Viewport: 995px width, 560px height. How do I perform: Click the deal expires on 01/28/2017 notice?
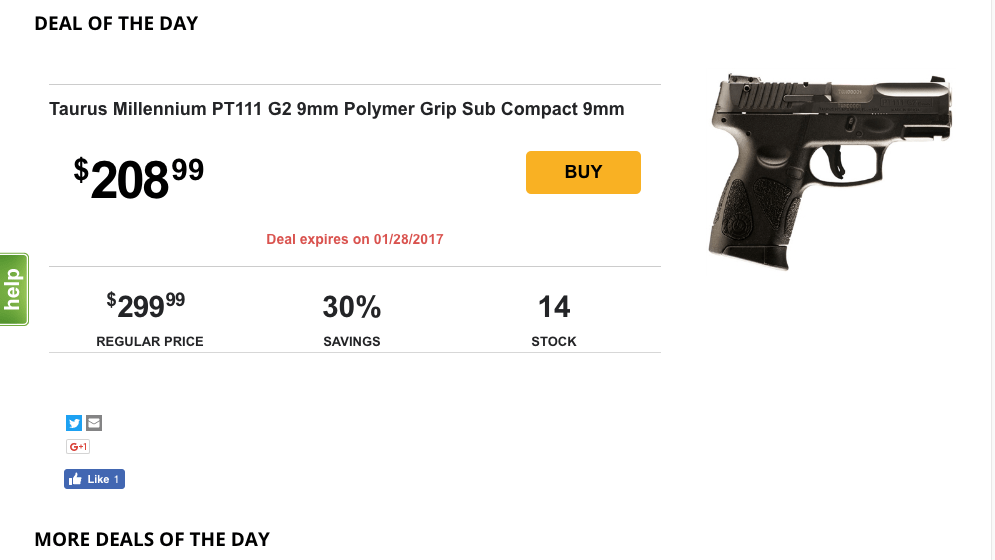355,239
